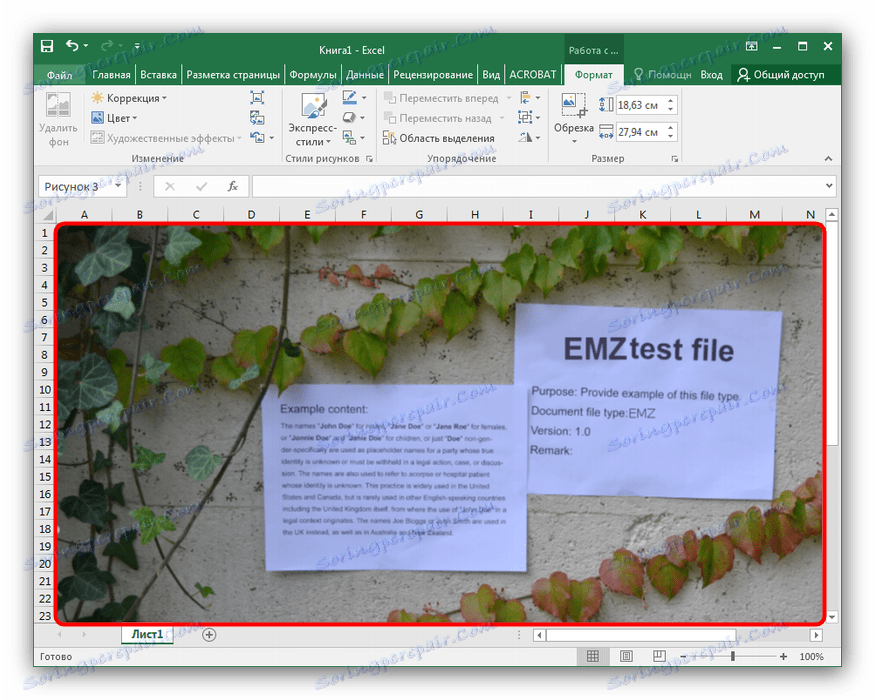This screenshot has width=875, height=700.
Task: Switch to the Главная tab
Action: coord(111,75)
